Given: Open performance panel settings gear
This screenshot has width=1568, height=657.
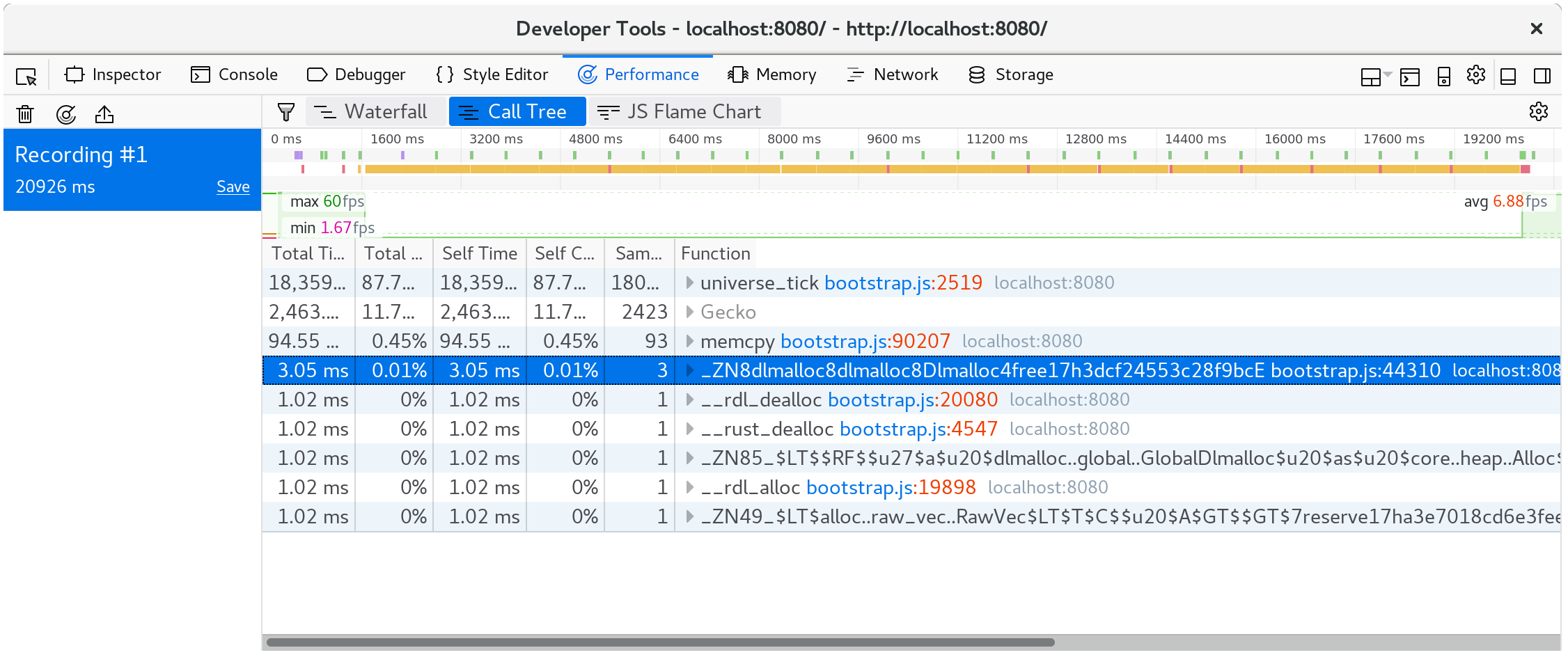Looking at the screenshot, I should tap(1539, 111).
